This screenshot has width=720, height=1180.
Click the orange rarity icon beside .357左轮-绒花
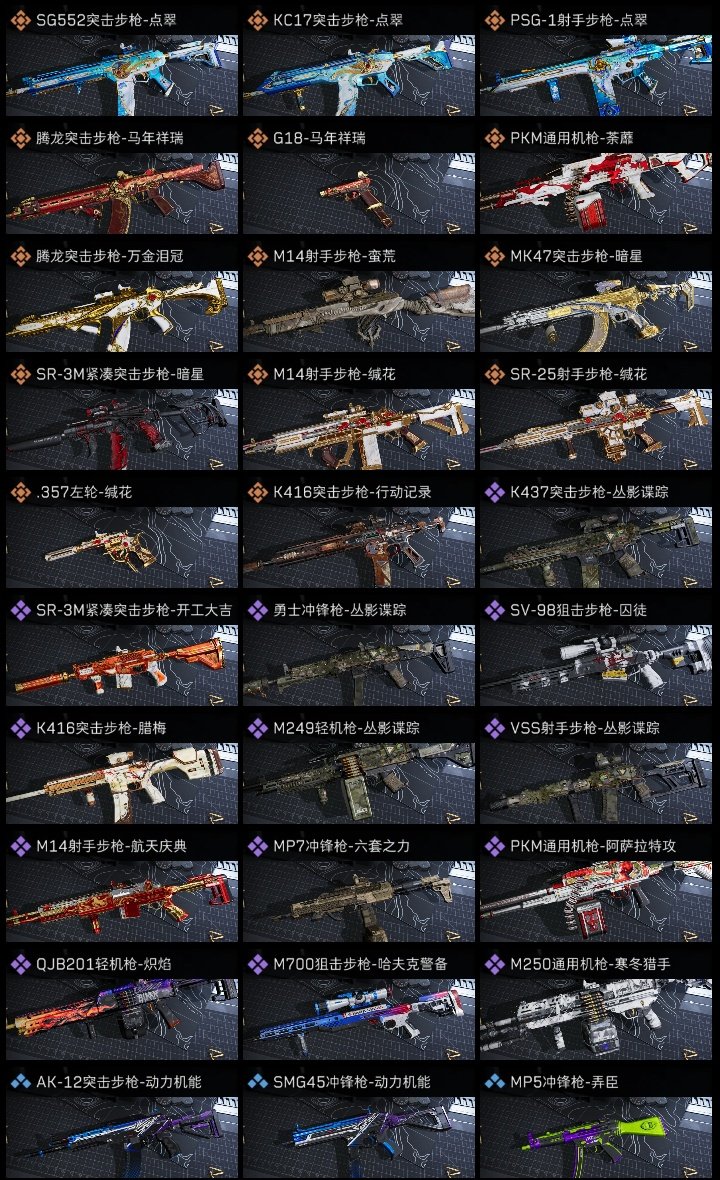(x=20, y=492)
